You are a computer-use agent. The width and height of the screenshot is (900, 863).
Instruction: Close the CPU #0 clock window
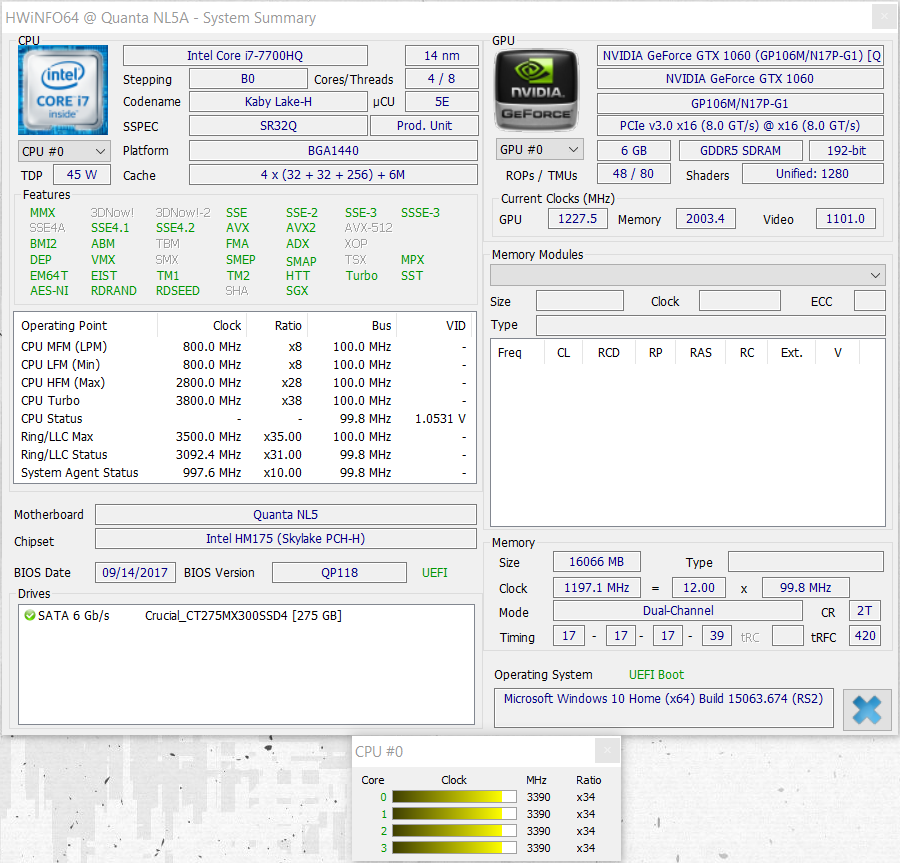coord(607,751)
